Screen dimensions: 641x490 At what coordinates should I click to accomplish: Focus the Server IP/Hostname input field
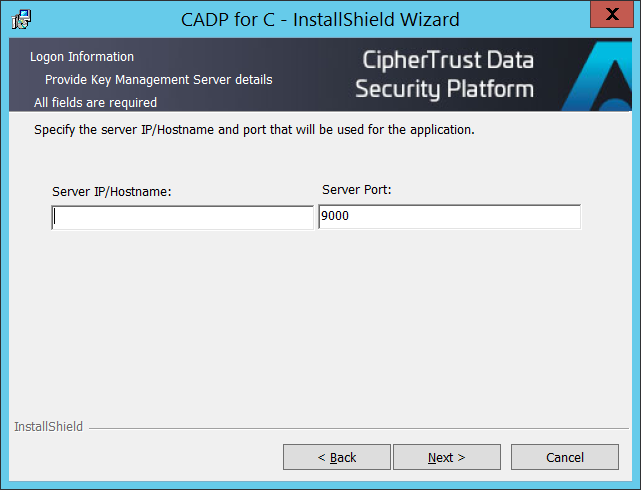coord(182,218)
